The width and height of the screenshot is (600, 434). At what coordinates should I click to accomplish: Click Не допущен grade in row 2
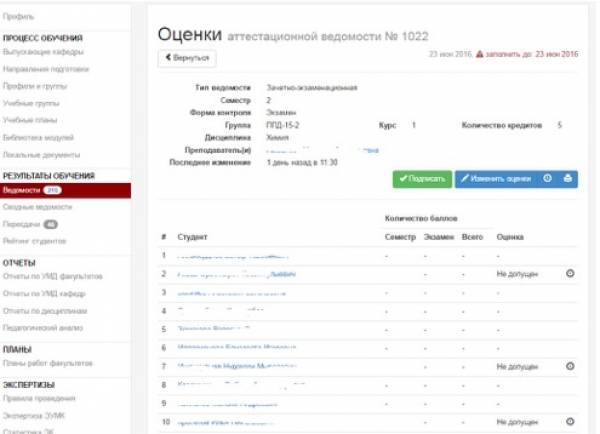click(517, 274)
